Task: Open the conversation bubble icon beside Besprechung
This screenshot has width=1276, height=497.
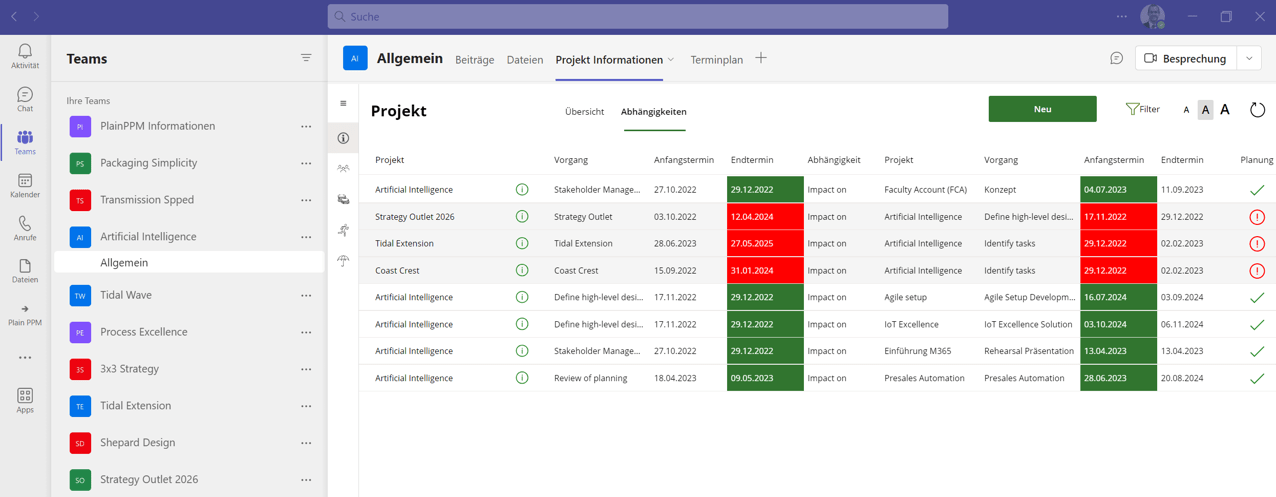Action: click(x=1116, y=59)
